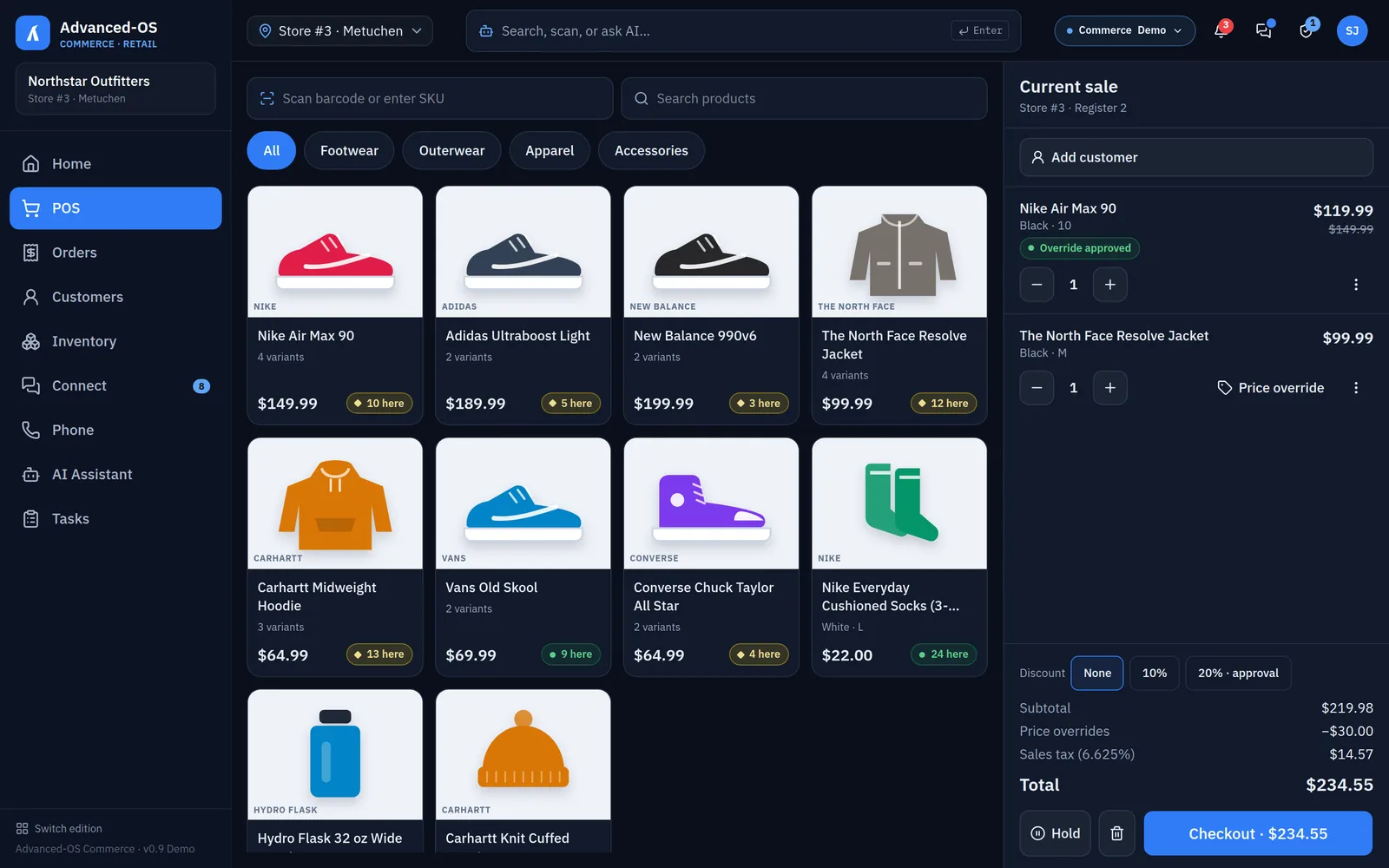
Task: Increase Nike Air Max 90 quantity
Action: pyautogui.click(x=1109, y=285)
